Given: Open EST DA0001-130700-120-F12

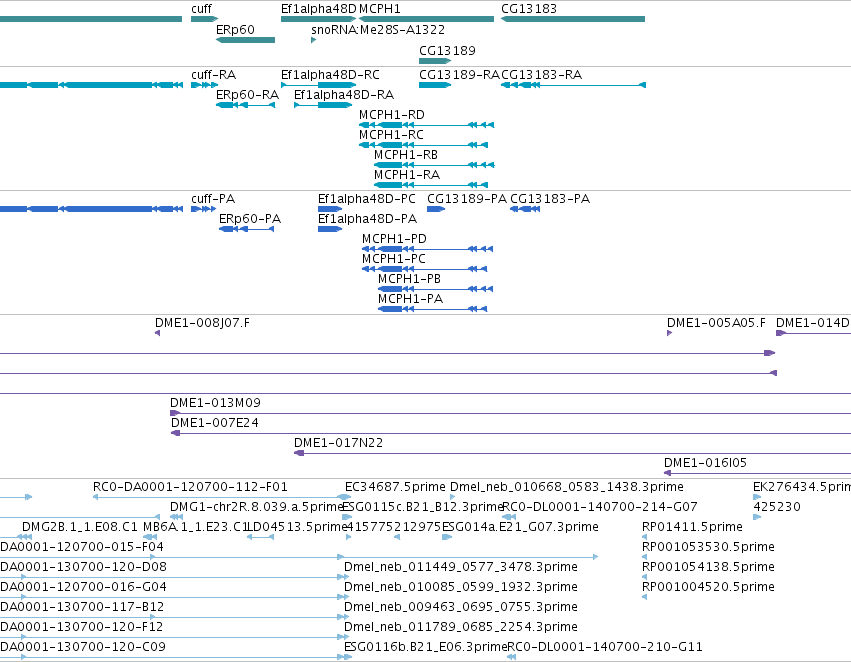Looking at the screenshot, I should [x=82, y=627].
